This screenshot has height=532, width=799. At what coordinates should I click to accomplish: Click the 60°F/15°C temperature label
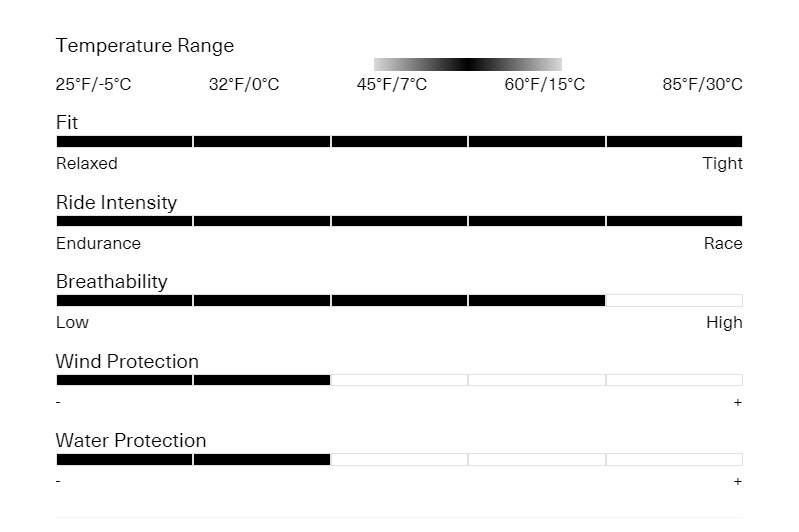tap(545, 84)
